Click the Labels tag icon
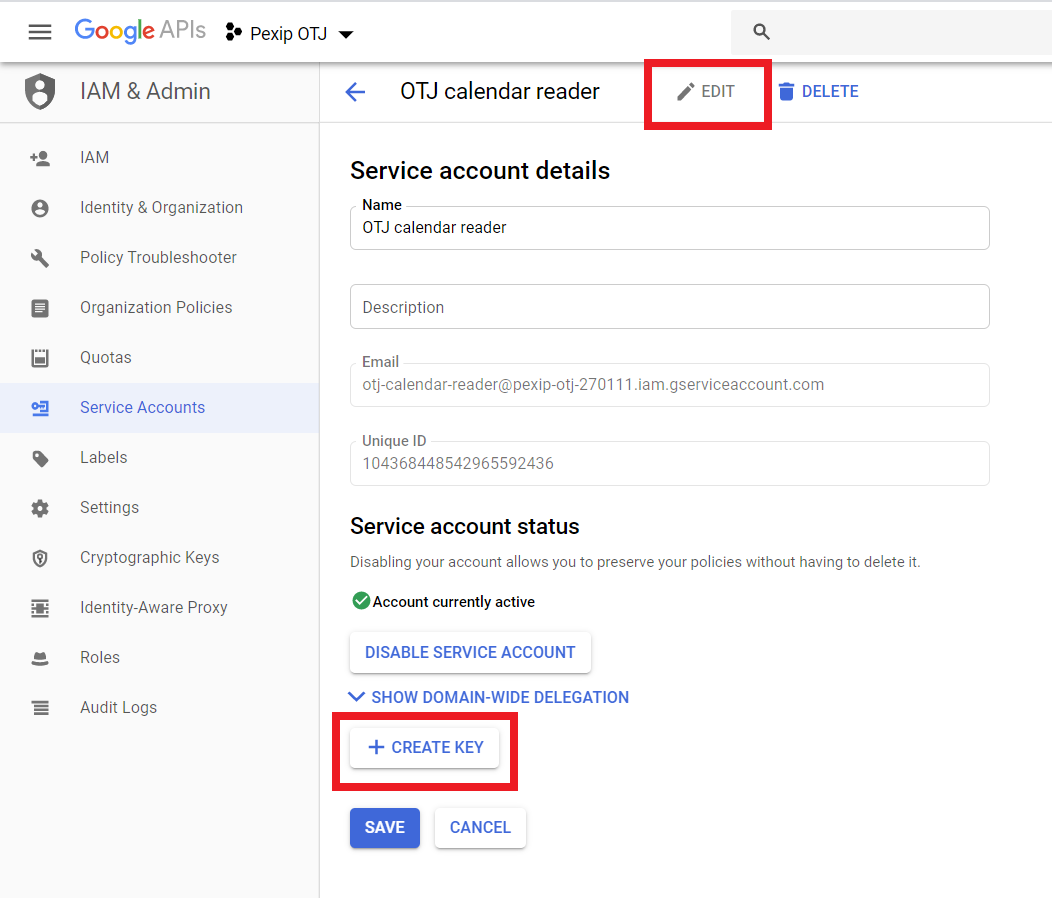 [40, 458]
